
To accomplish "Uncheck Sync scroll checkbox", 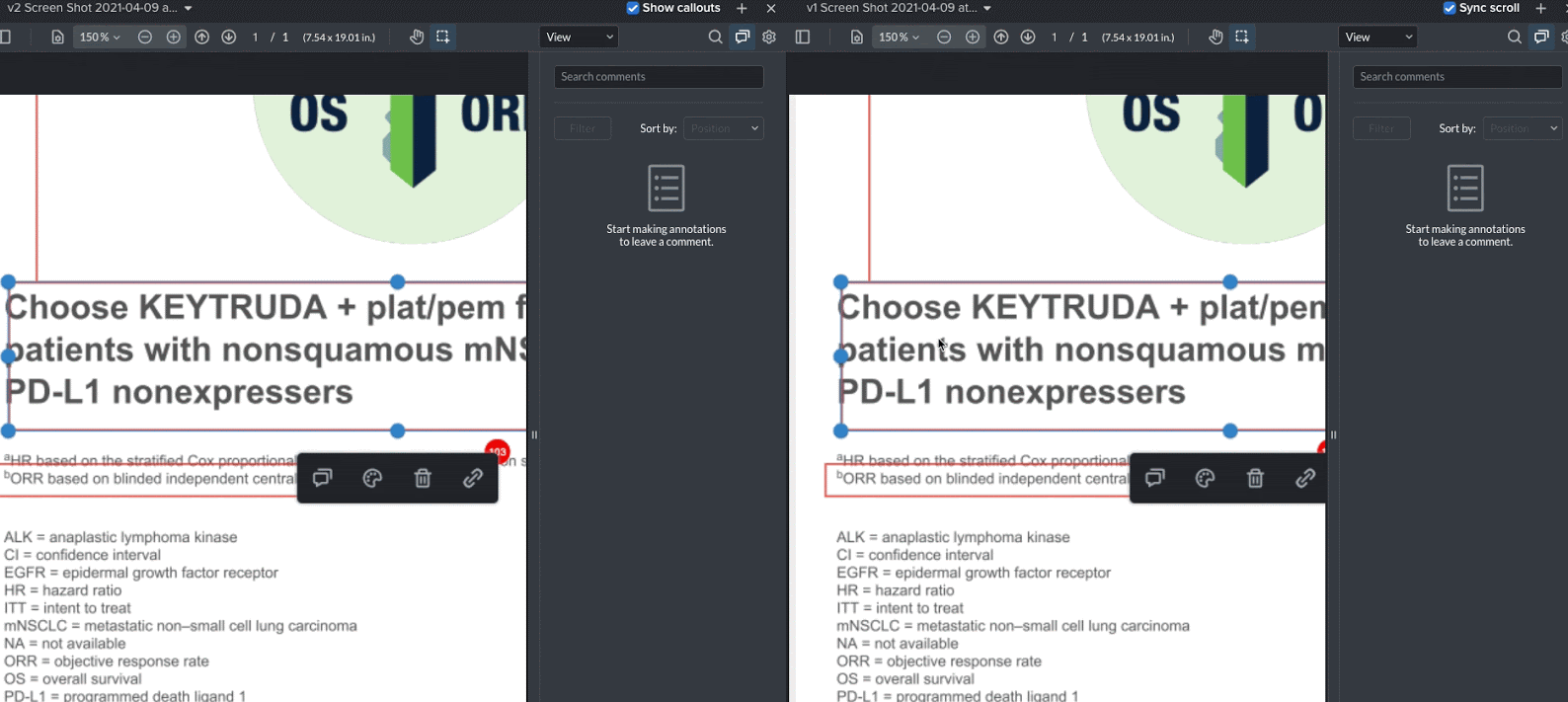I will [x=1450, y=8].
